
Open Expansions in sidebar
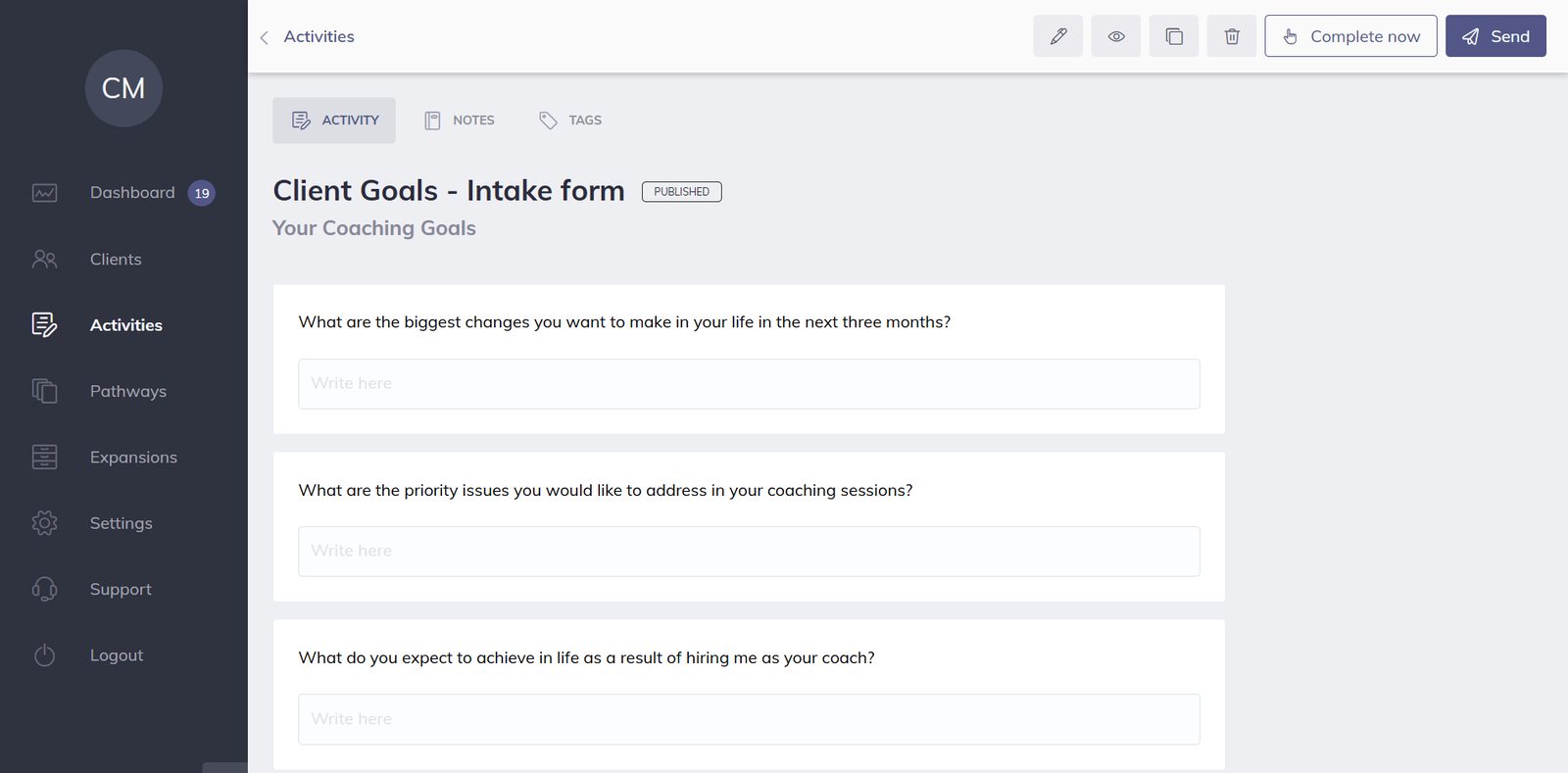[133, 458]
